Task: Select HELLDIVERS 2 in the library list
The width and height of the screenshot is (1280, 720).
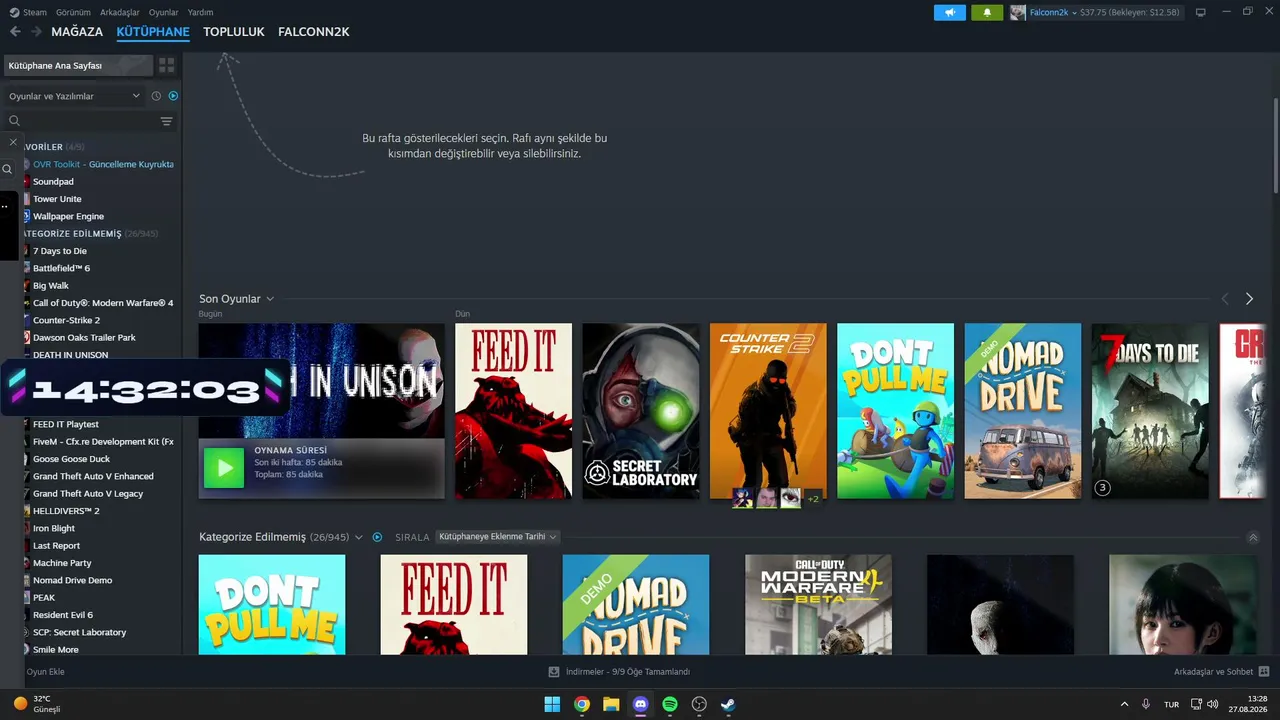Action: 66,511
